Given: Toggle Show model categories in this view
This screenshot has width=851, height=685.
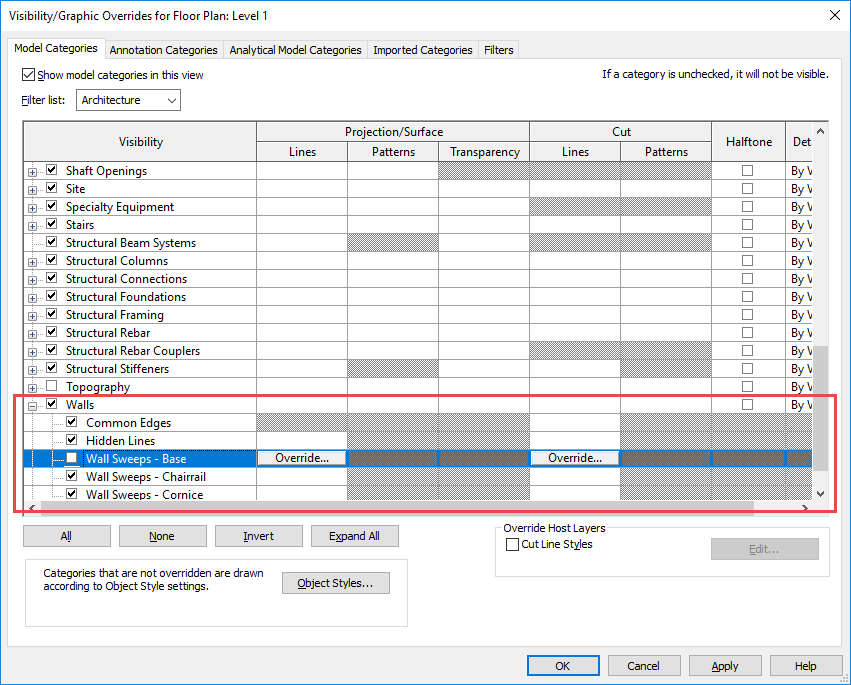Looking at the screenshot, I should tap(28, 74).
